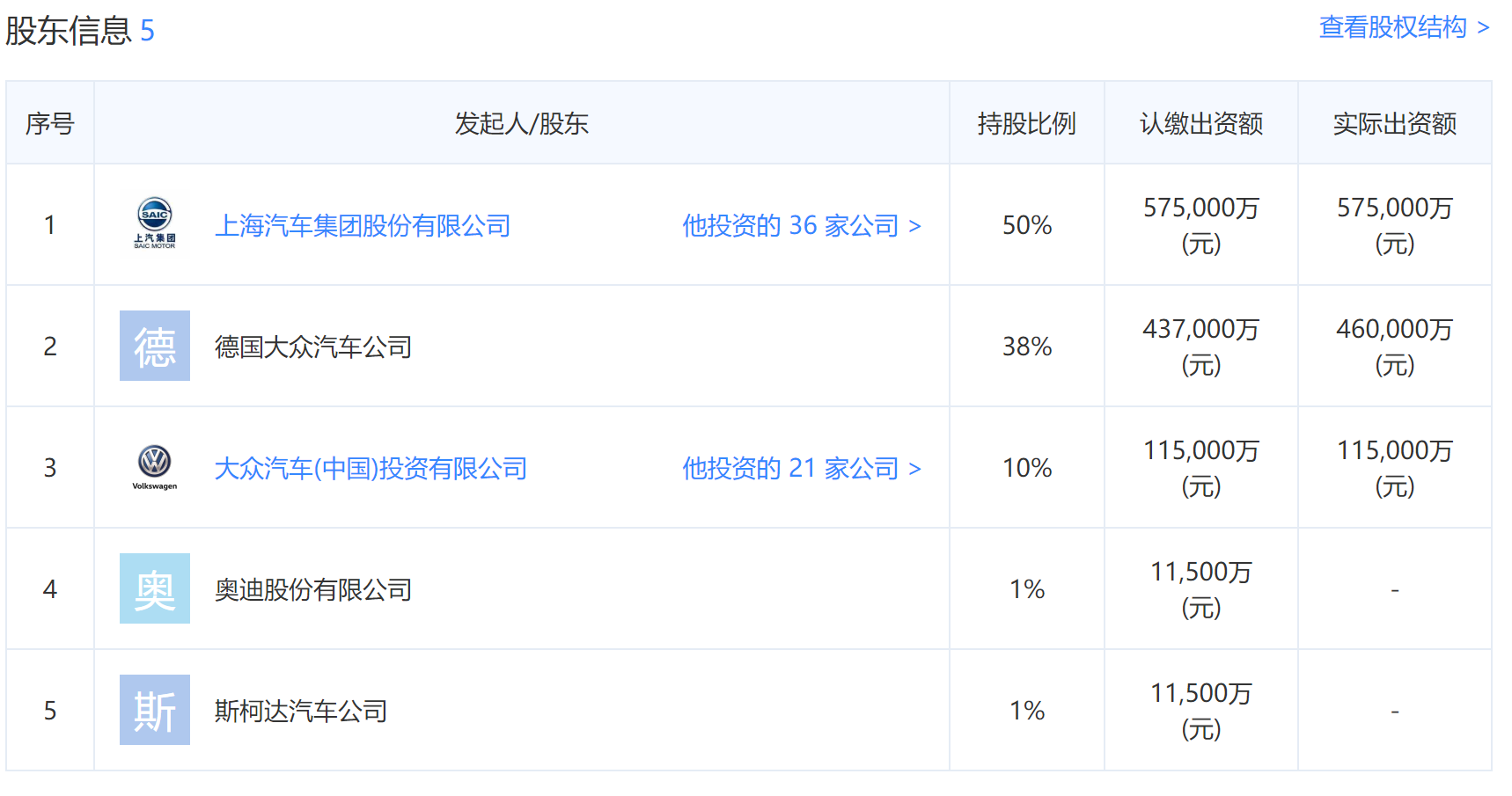Select the 奥迪股份有限公司 shareholder name
Image resolution: width=1512 pixels, height=796 pixels.
pos(313,590)
